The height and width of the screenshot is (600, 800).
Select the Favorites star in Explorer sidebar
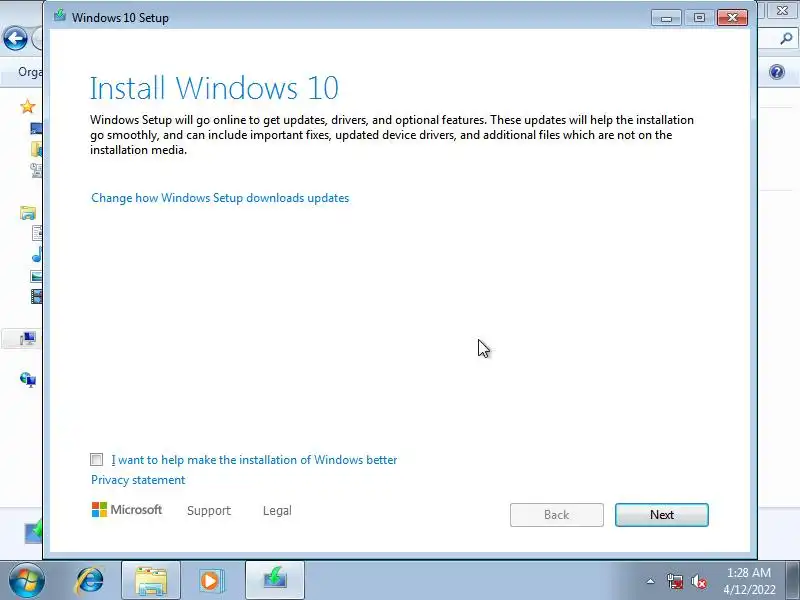tap(28, 107)
